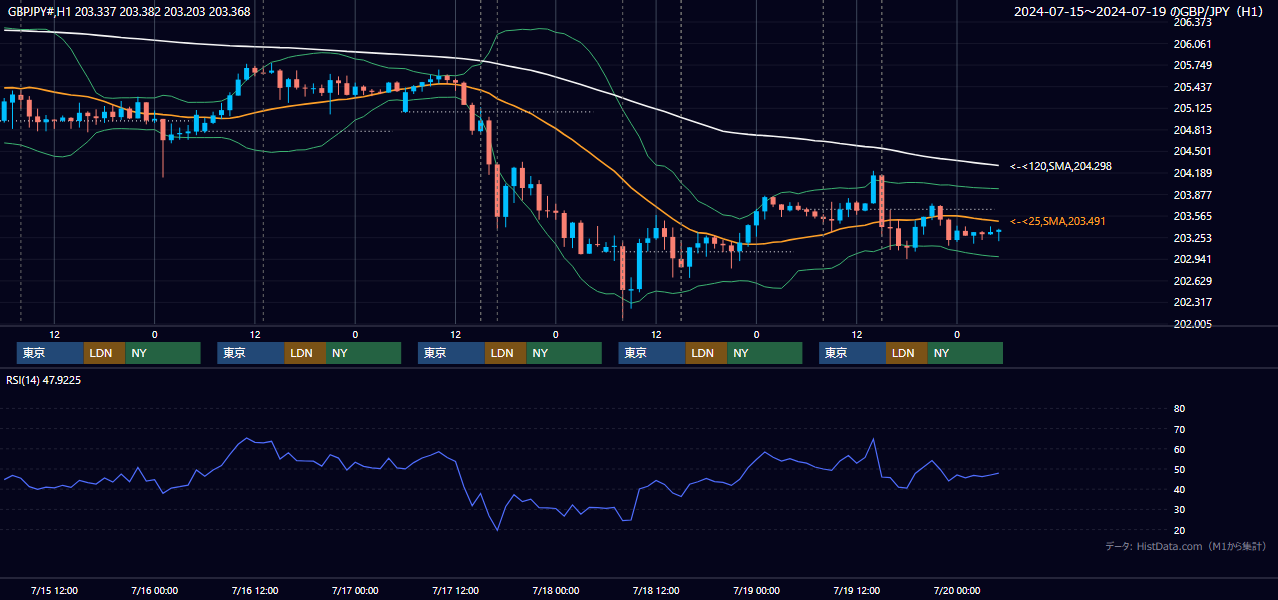
Task: Click the HistData.com data source credit
Action: (1186, 546)
